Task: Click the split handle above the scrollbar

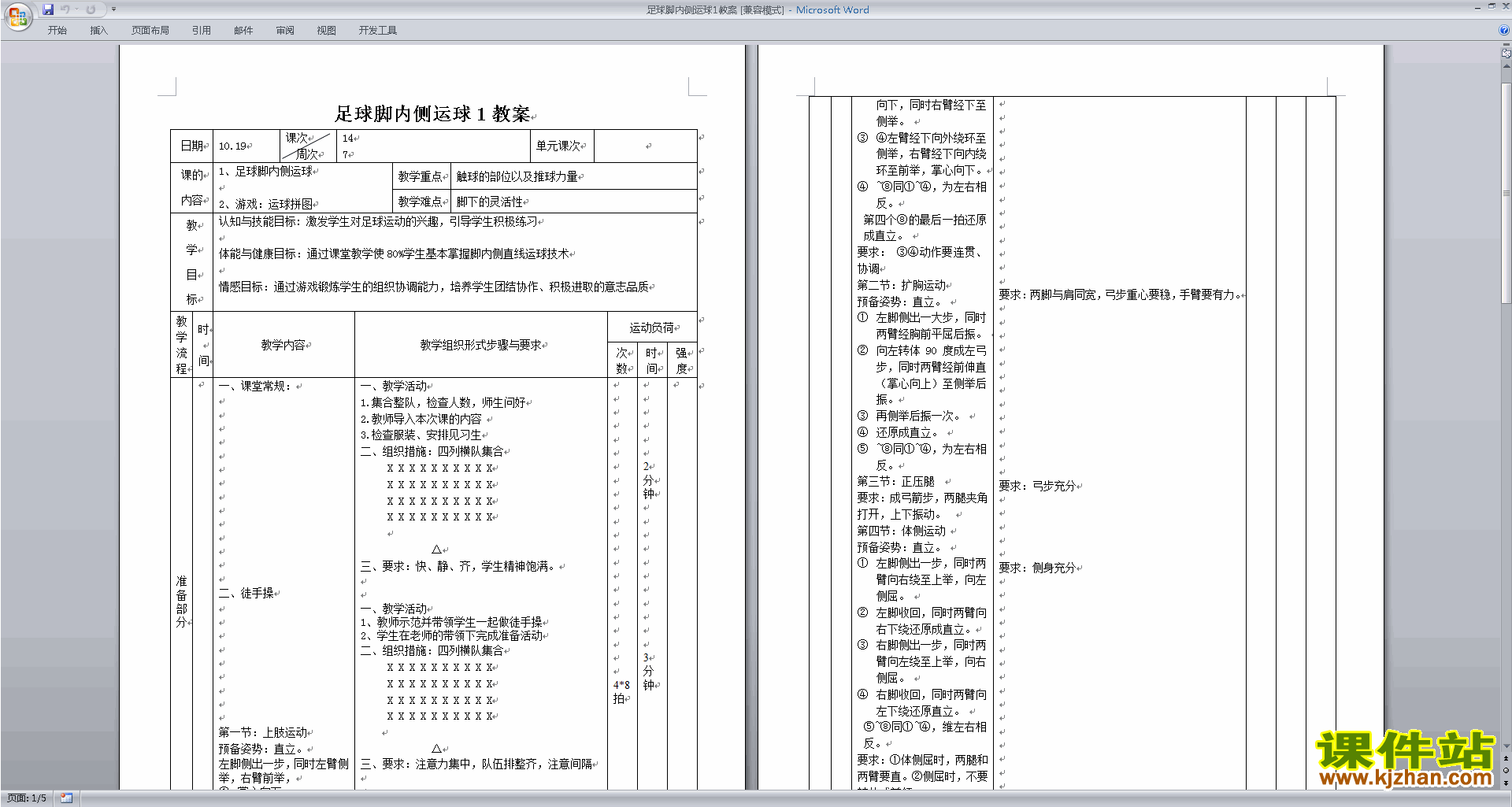Action: pos(1506,45)
